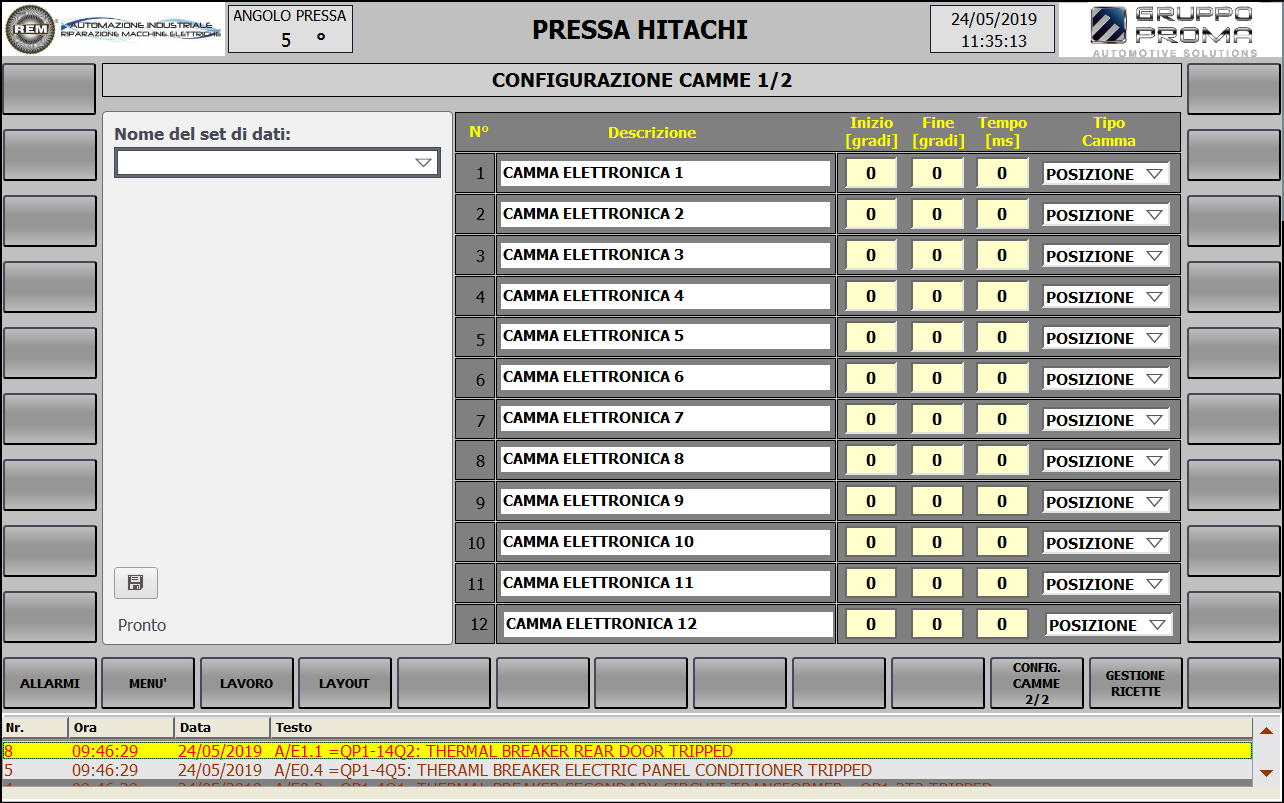Click the ANGOLO PRESSA angle display

tap(290, 29)
